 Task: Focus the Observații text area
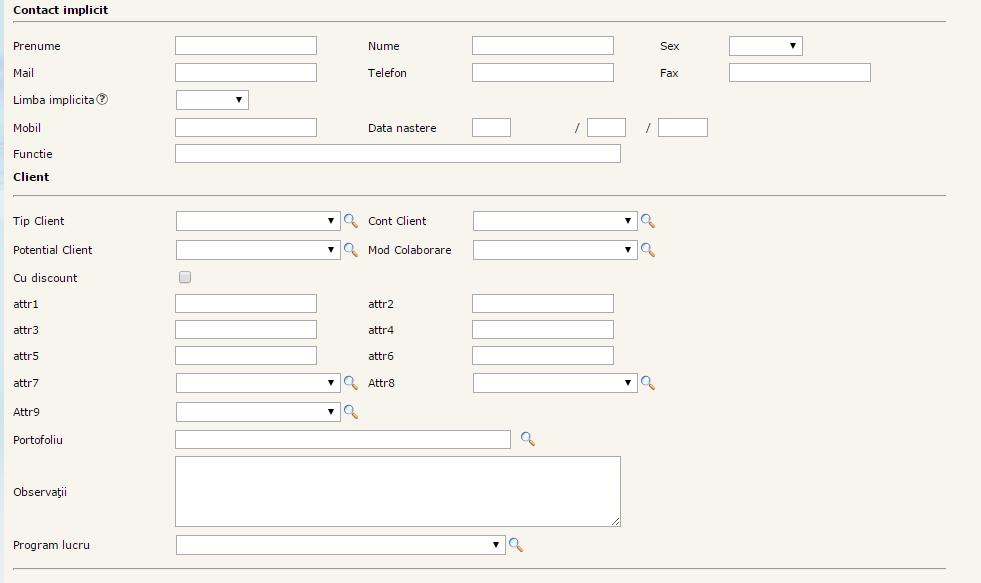pyautogui.click(x=397, y=491)
